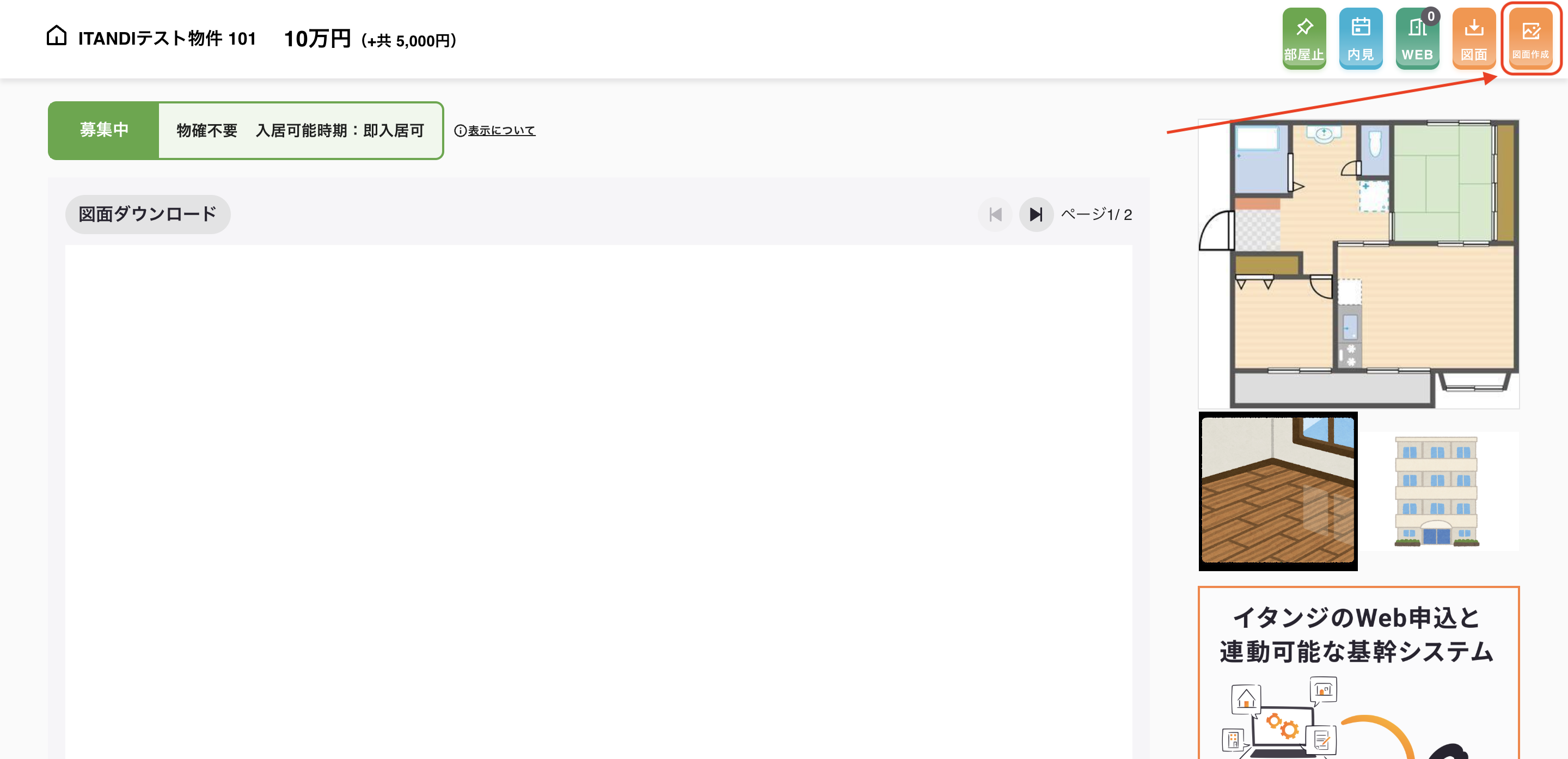The width and height of the screenshot is (1568, 759).
Task: Go to the next page of the drawing
Action: (1036, 214)
